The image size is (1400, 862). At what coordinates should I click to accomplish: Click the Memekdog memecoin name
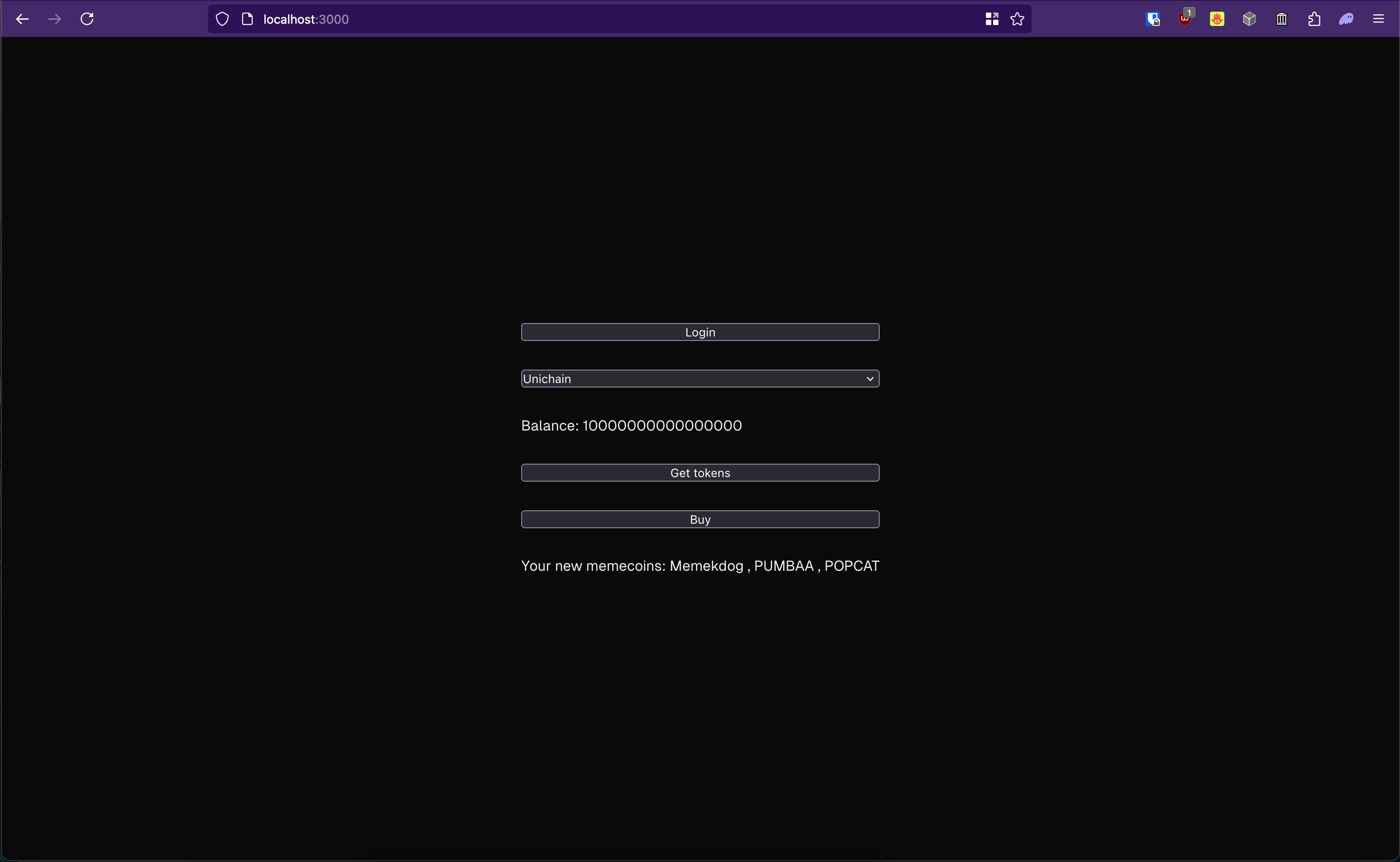pos(707,566)
